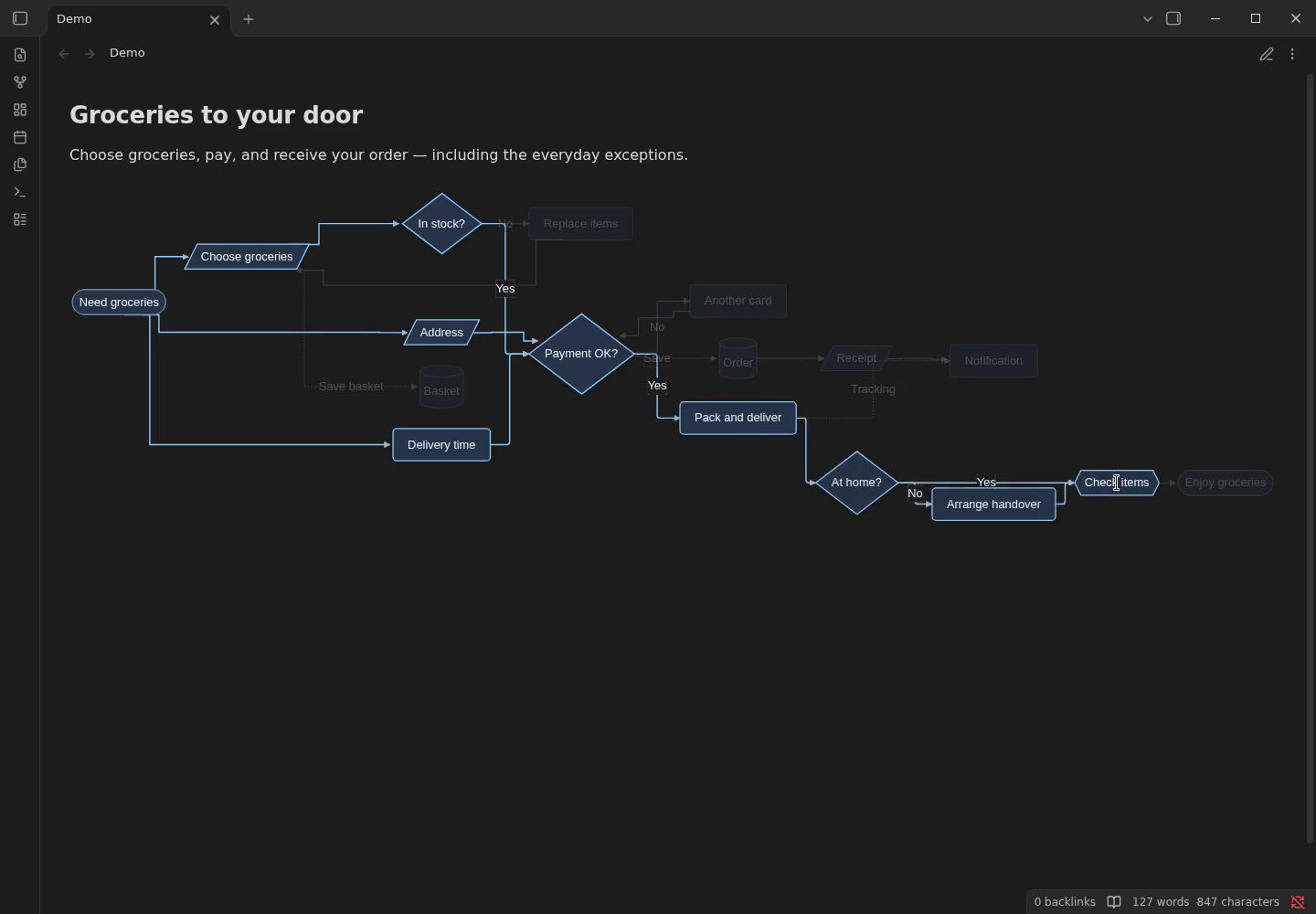Select the Order database cylinder

tap(738, 358)
